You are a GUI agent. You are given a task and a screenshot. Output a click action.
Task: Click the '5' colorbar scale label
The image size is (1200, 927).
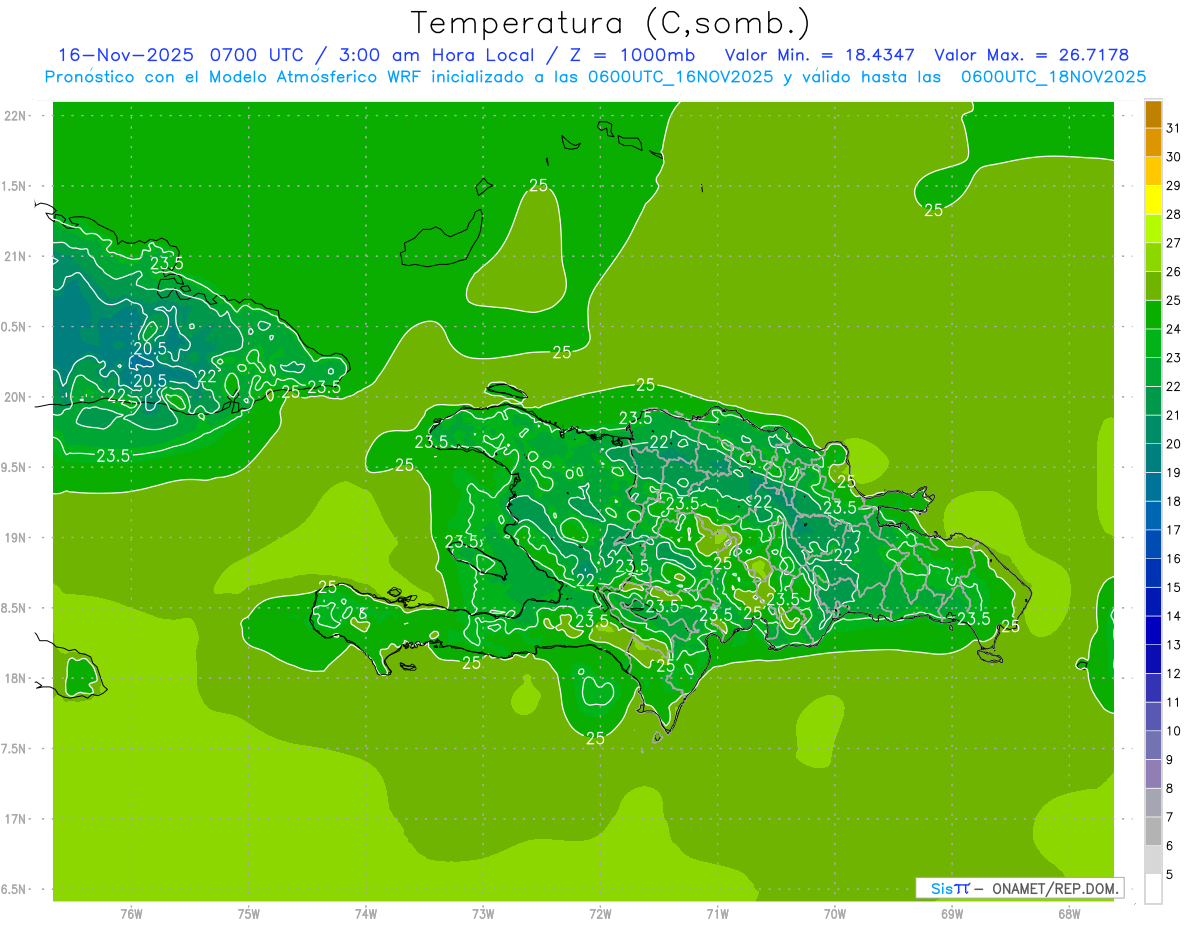[x=1170, y=874]
